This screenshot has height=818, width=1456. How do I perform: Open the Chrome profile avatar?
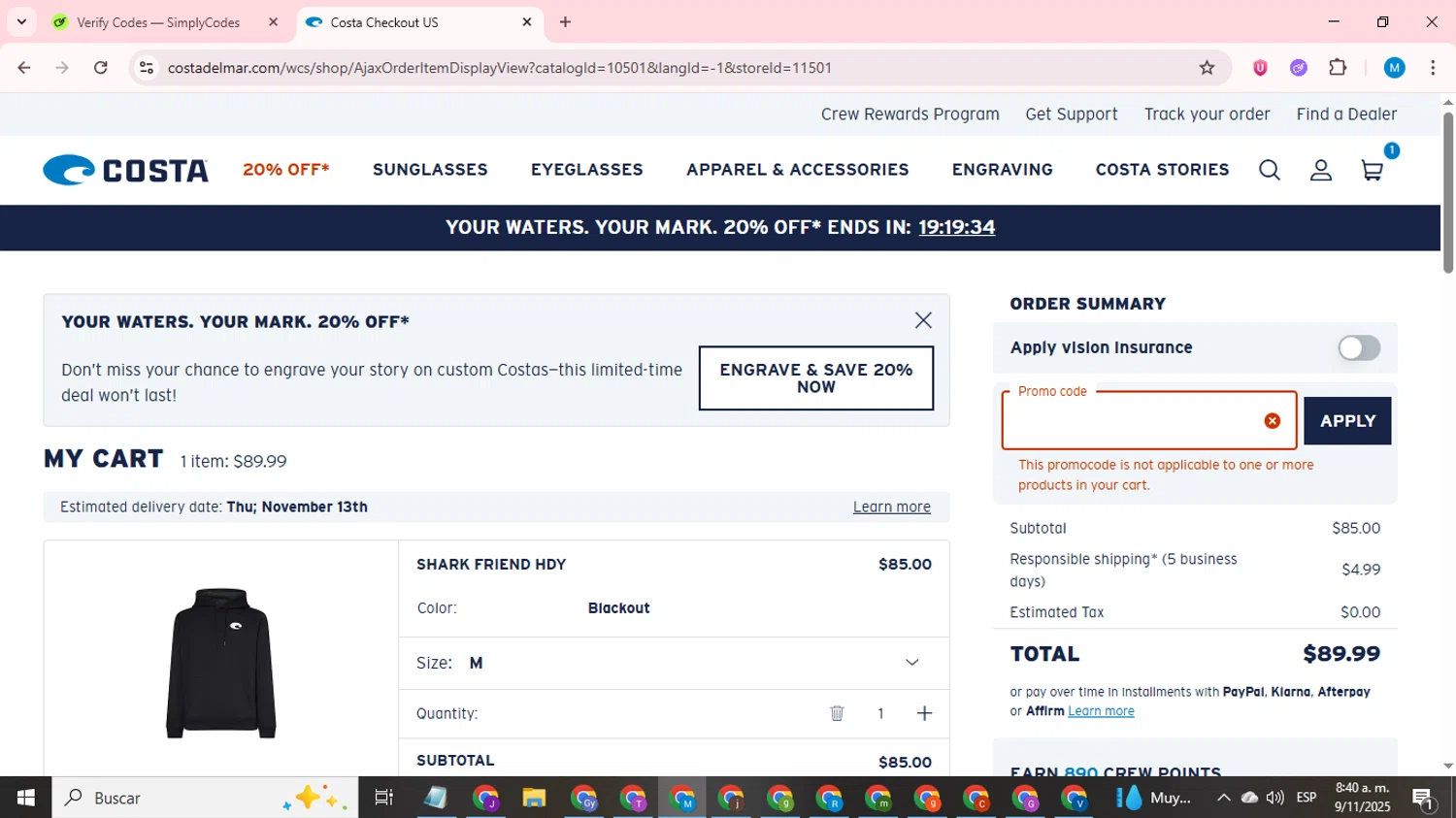click(1395, 68)
